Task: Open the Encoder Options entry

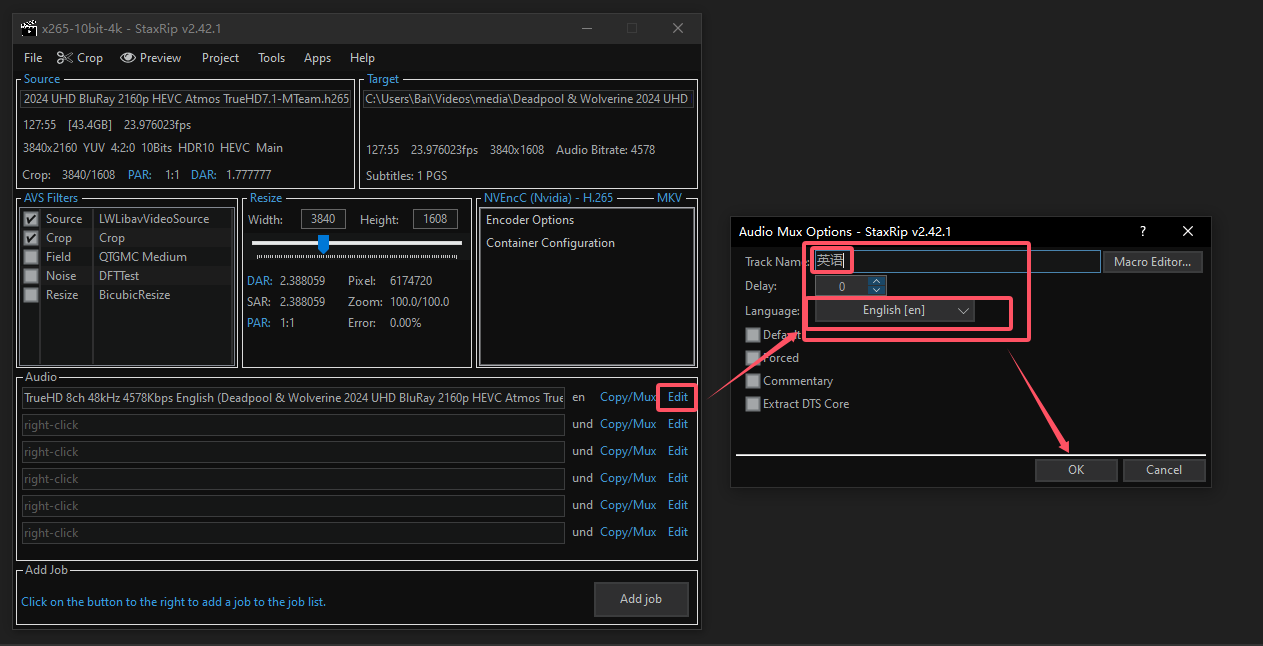Action: (530, 220)
